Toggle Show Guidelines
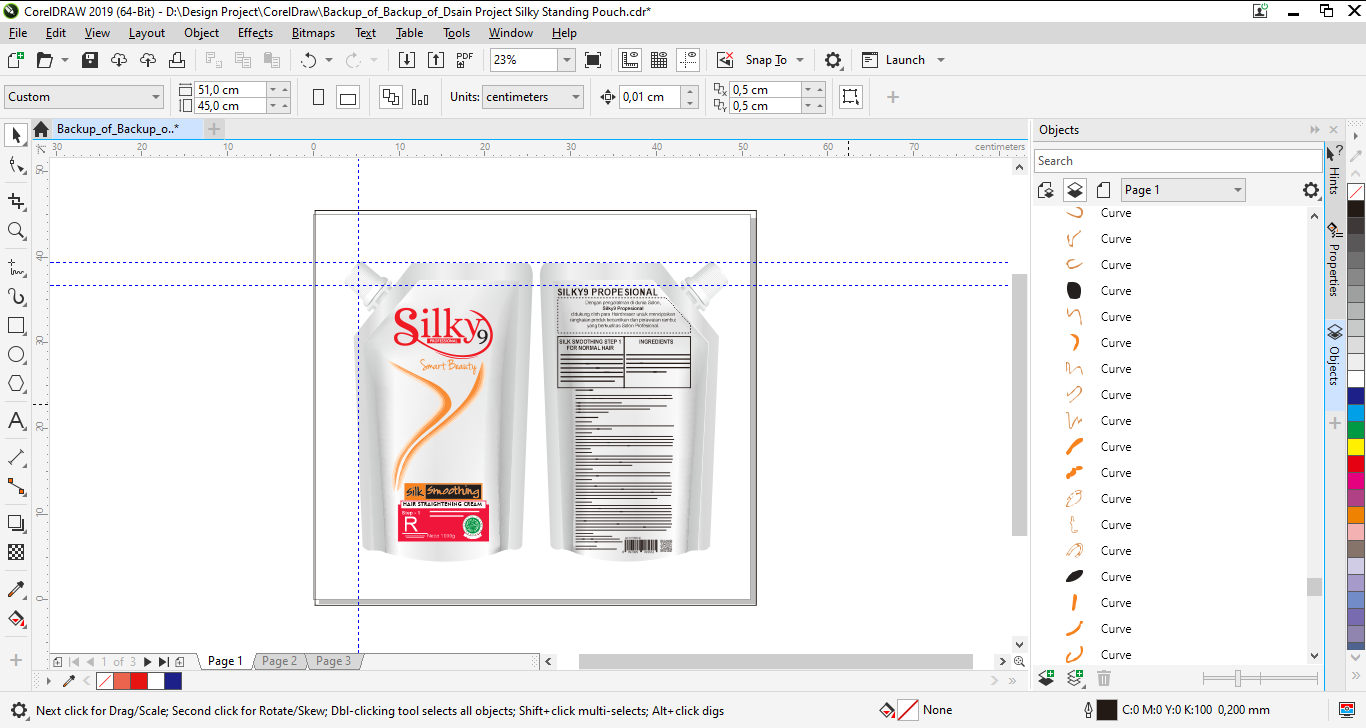 688,60
